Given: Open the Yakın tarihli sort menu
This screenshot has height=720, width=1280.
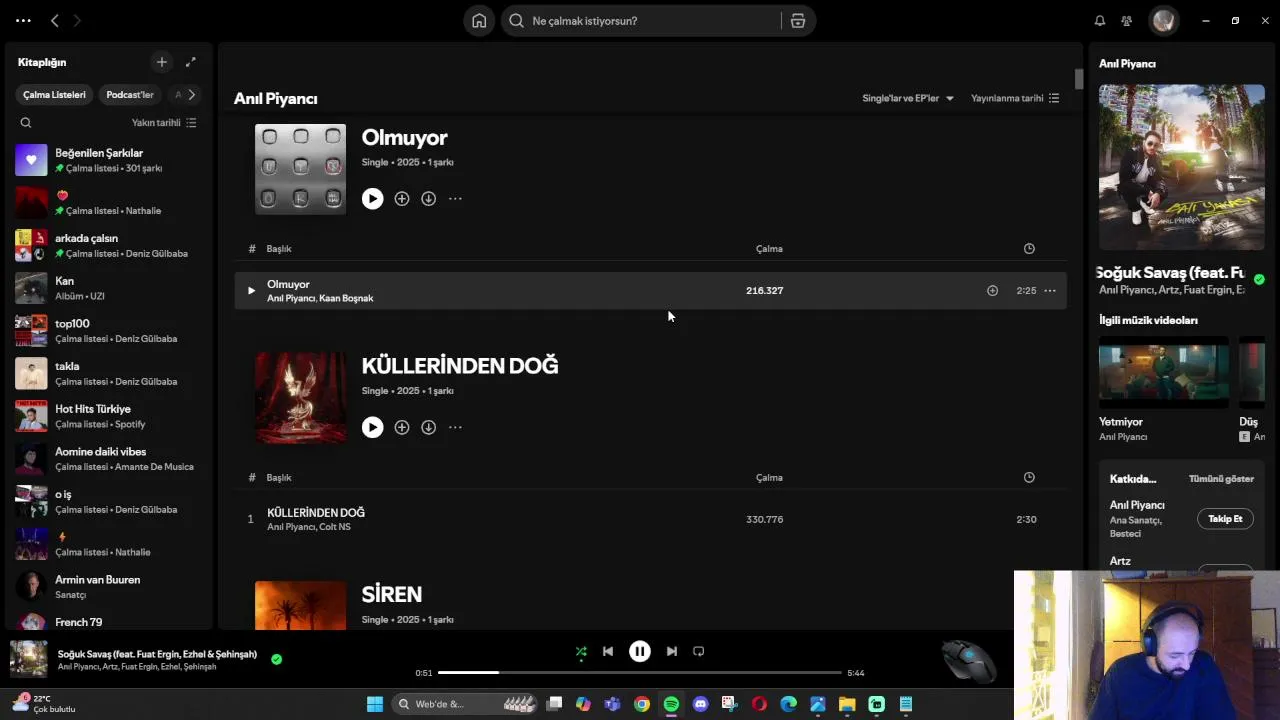Looking at the screenshot, I should [x=164, y=123].
